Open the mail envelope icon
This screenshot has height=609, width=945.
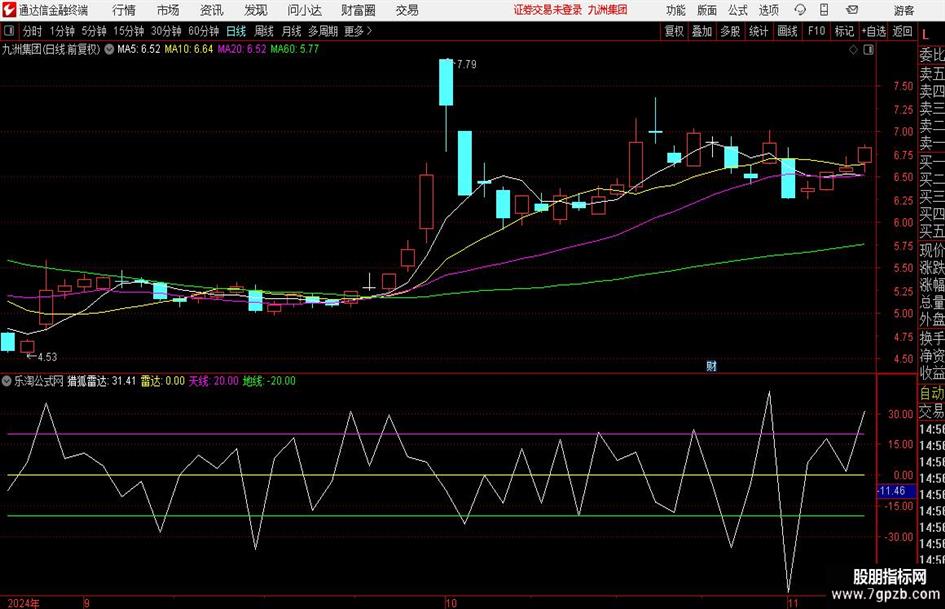(x=852, y=10)
